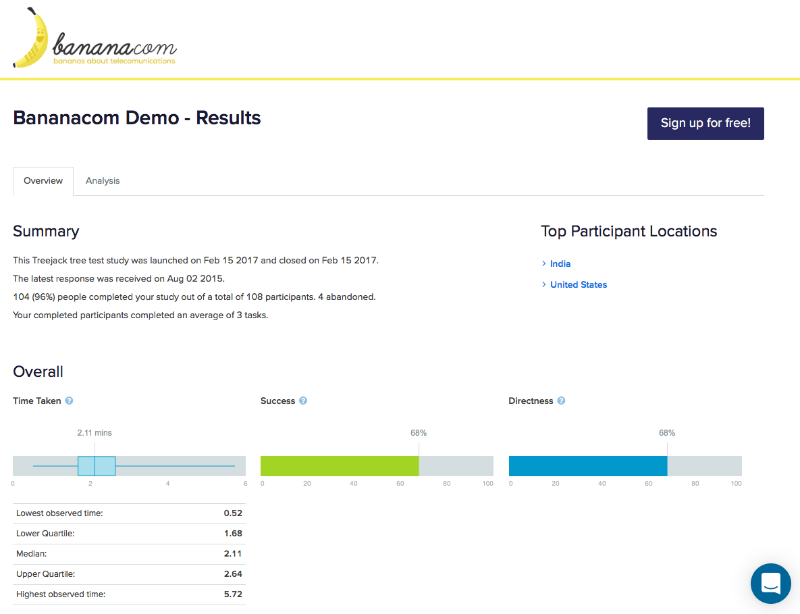Open the India participant location link
800x614 pixels.
[560, 263]
